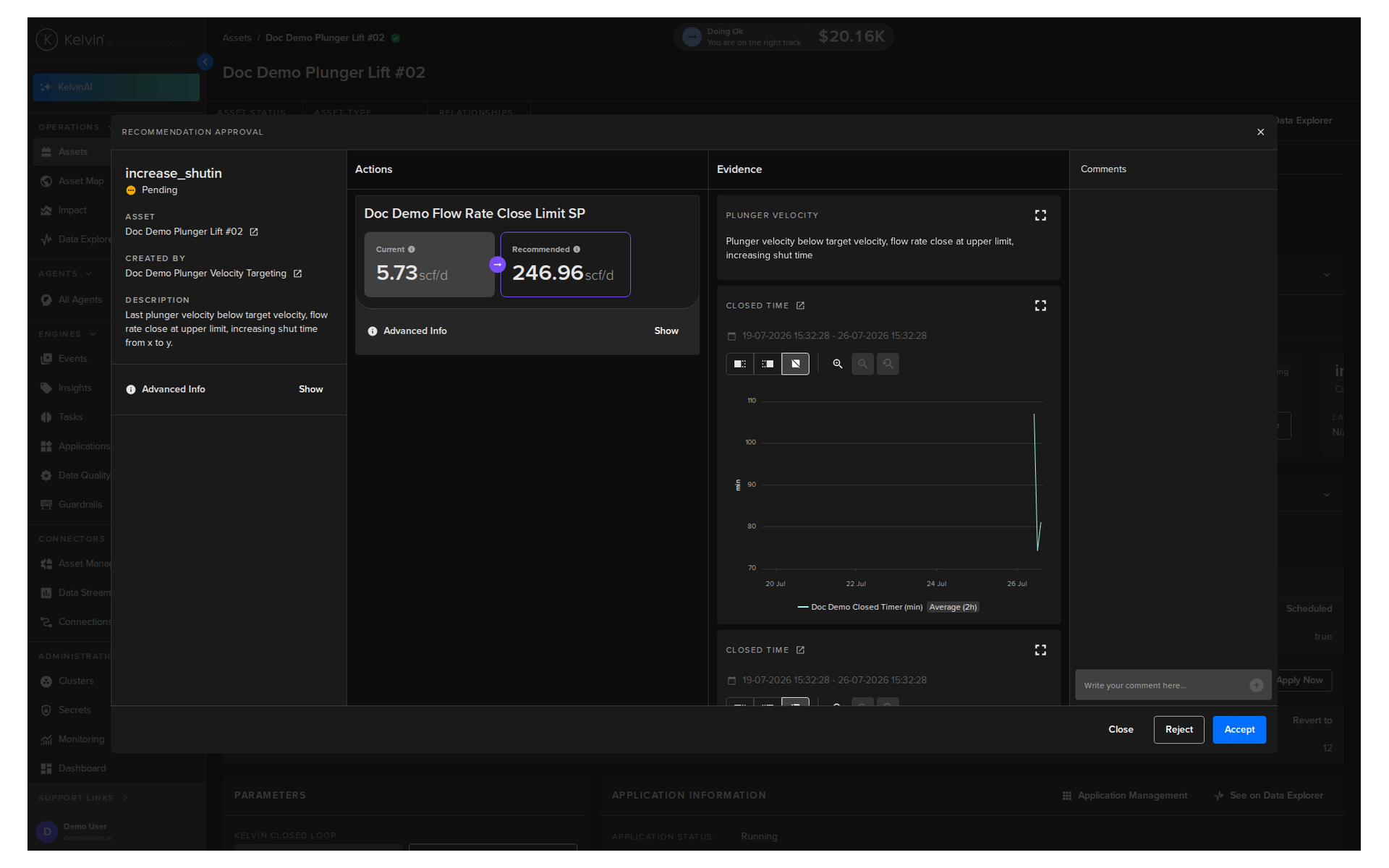
Task: Expand the first Closed Time chart to fullscreen
Action: pos(1040,306)
